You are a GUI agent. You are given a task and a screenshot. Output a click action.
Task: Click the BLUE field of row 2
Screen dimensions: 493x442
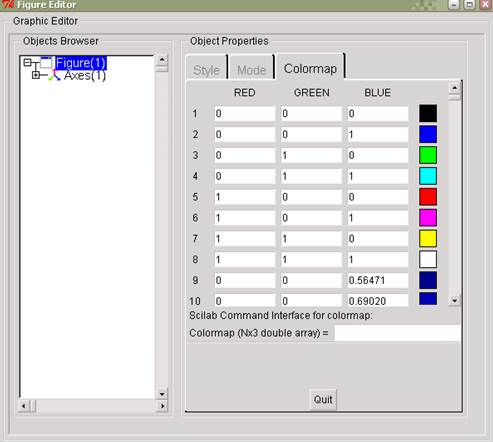pos(378,135)
